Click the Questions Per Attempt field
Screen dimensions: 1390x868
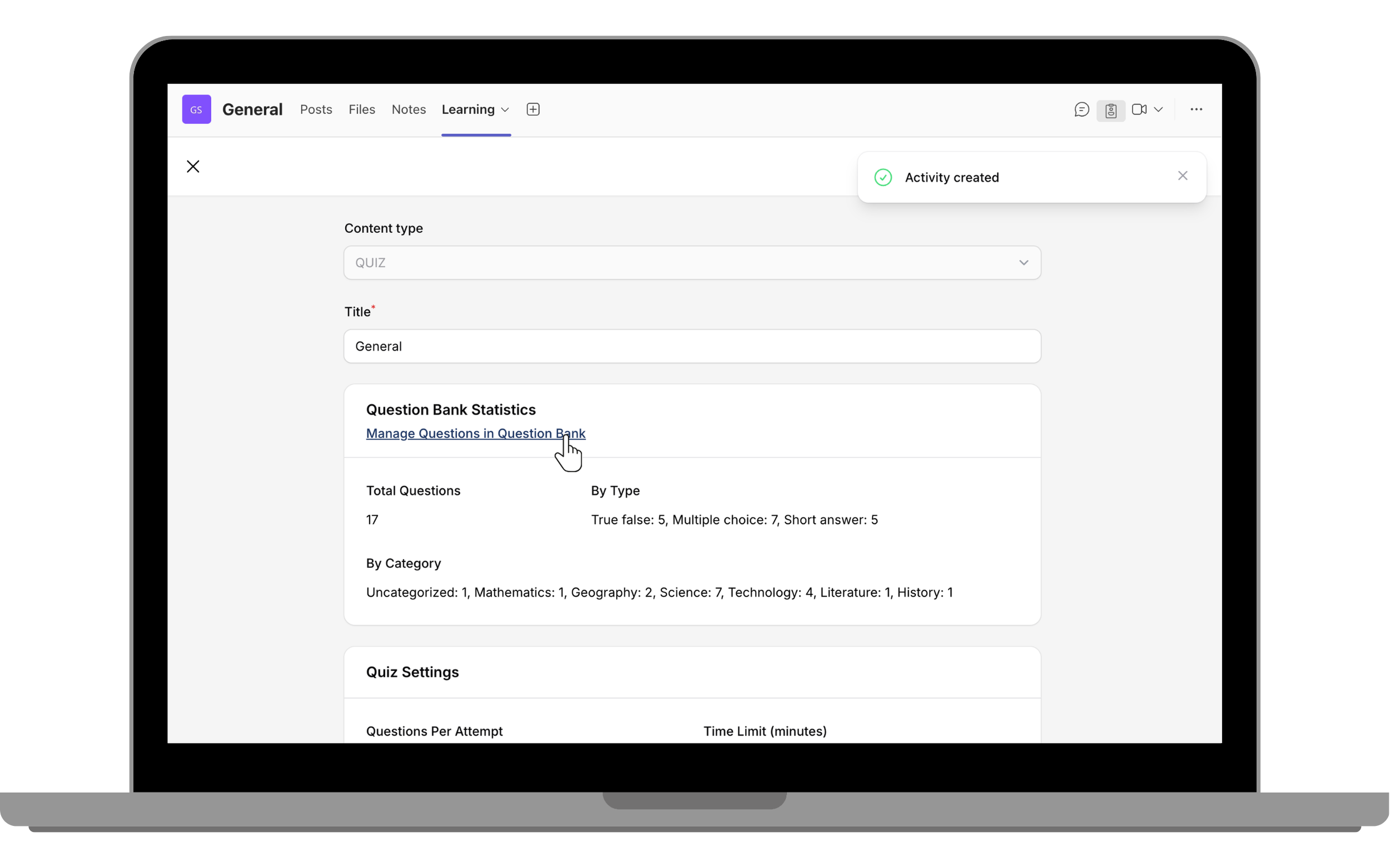(x=434, y=731)
